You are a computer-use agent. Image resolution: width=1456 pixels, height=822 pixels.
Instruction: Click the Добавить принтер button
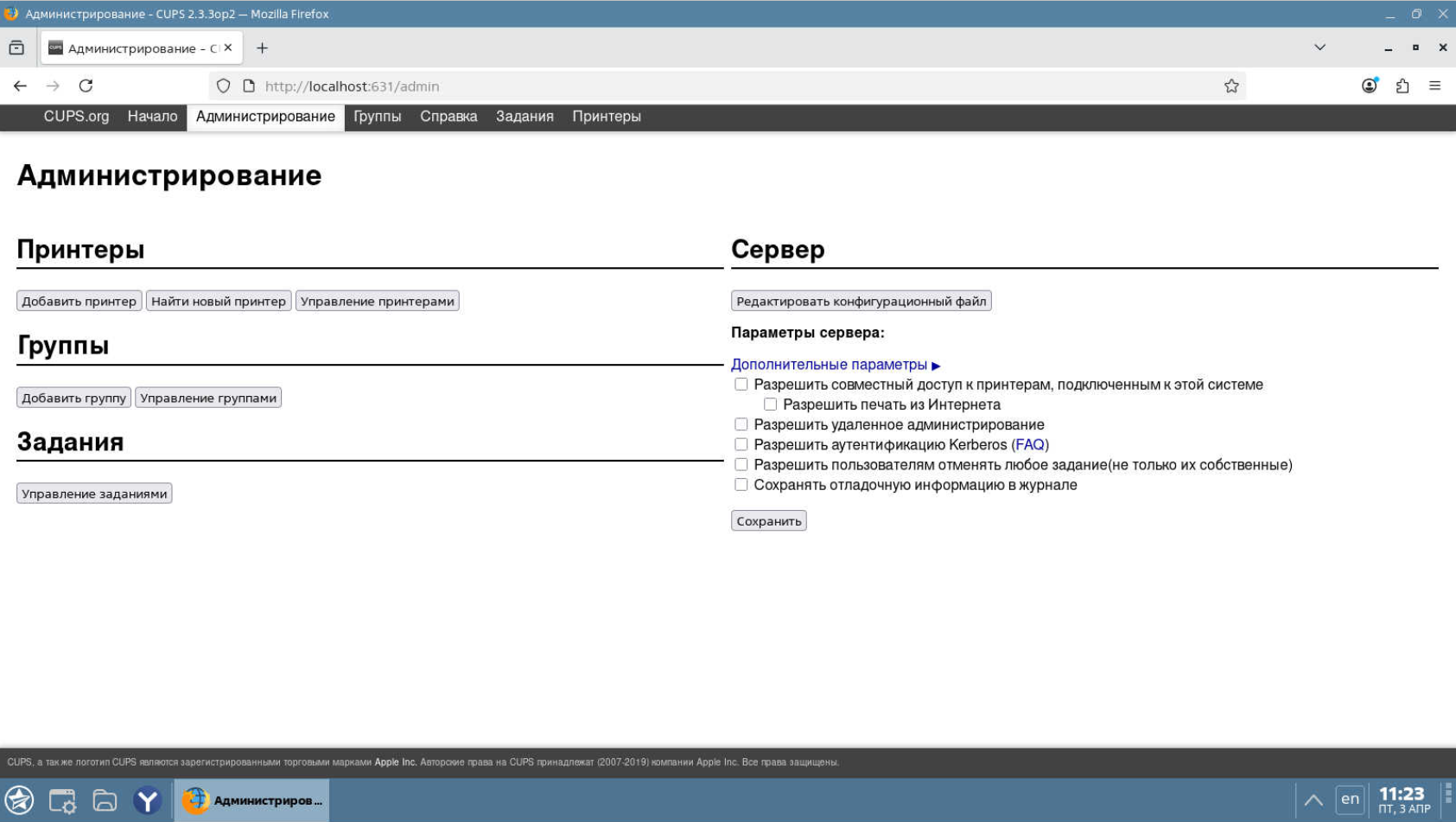77,301
